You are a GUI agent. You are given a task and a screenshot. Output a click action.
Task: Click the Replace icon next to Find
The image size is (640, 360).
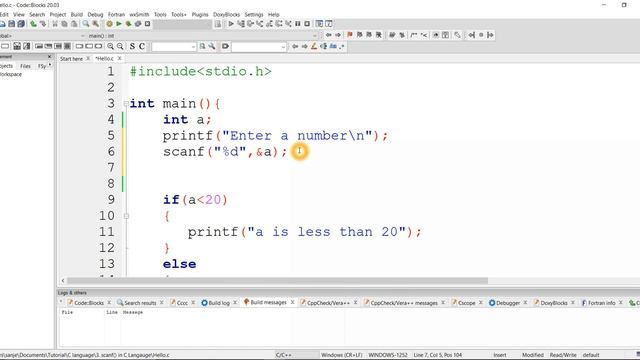point(96,24)
